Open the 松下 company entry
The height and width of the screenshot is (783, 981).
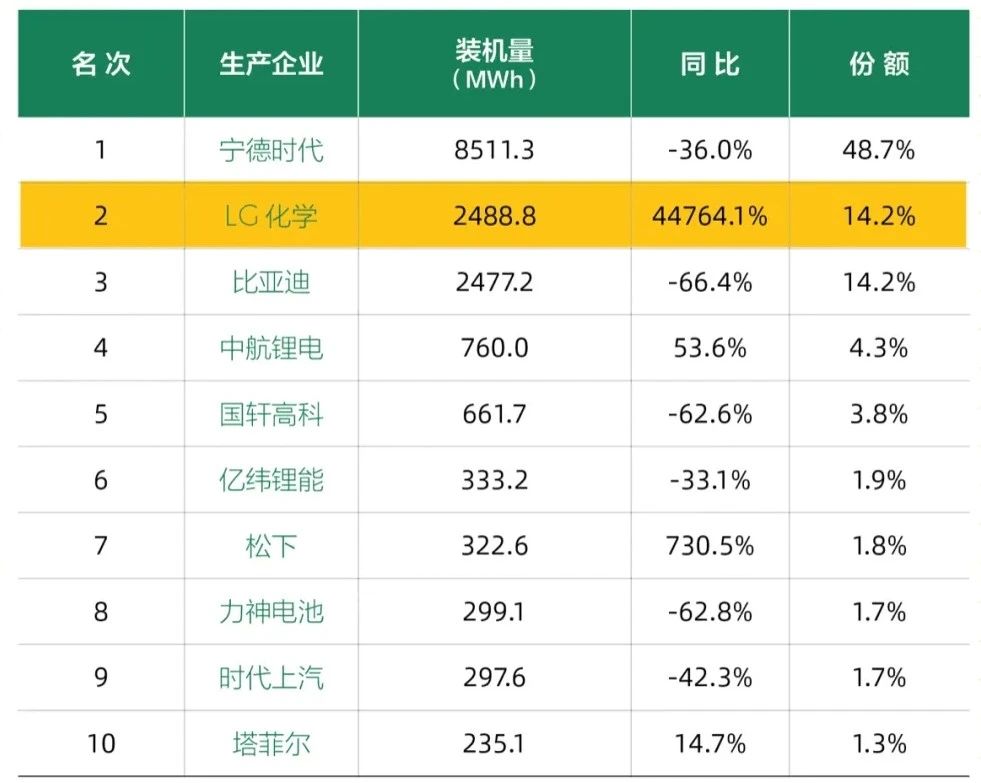[x=271, y=546]
